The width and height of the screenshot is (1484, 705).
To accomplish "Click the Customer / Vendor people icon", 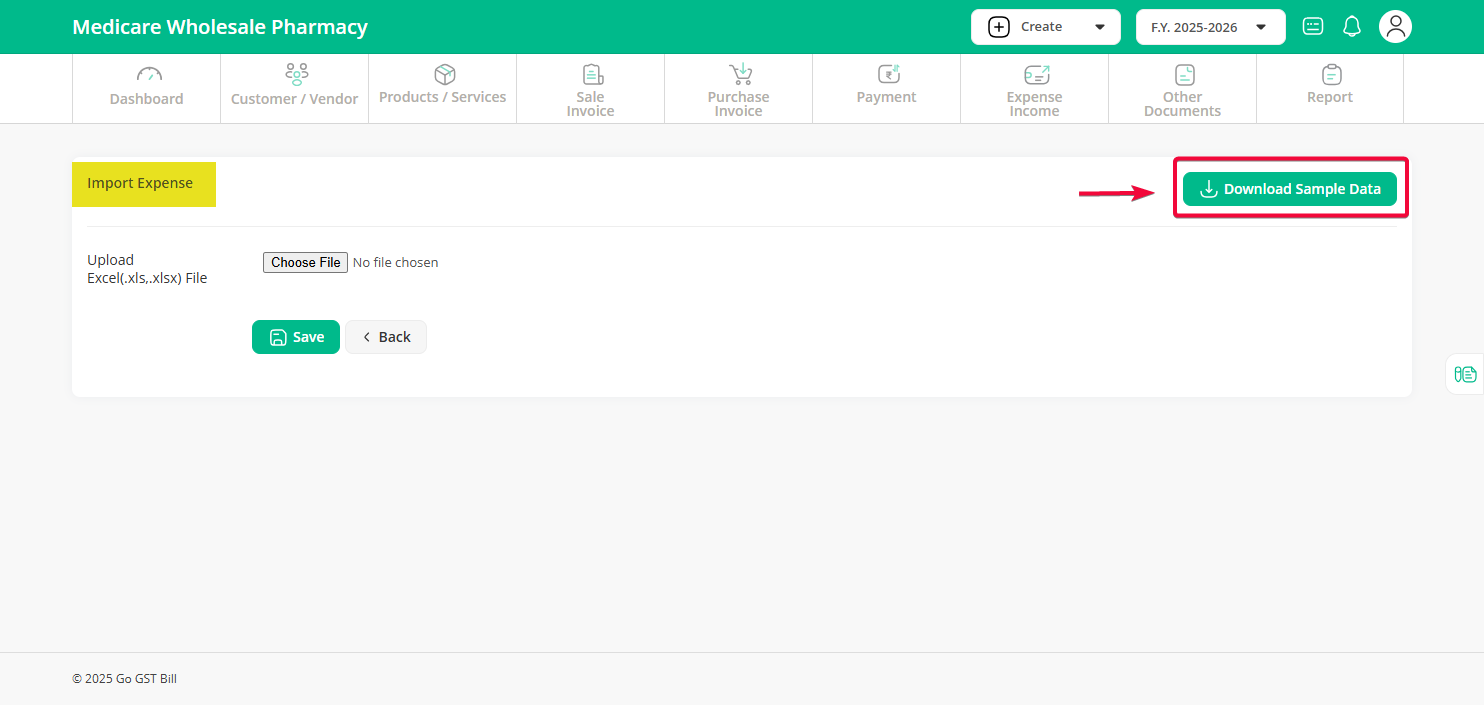I will (296, 74).
